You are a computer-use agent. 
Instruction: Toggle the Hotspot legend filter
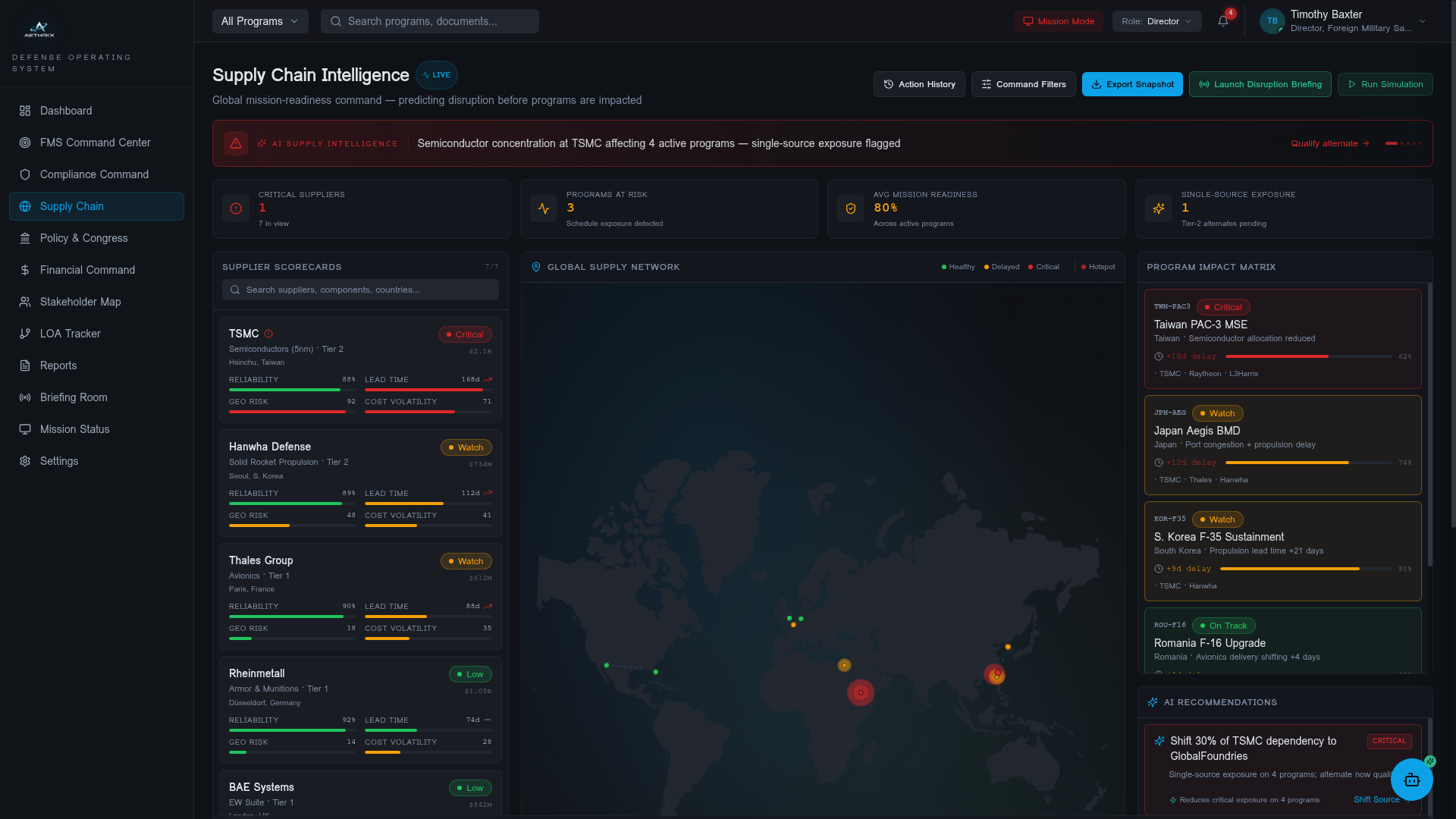(x=1098, y=267)
